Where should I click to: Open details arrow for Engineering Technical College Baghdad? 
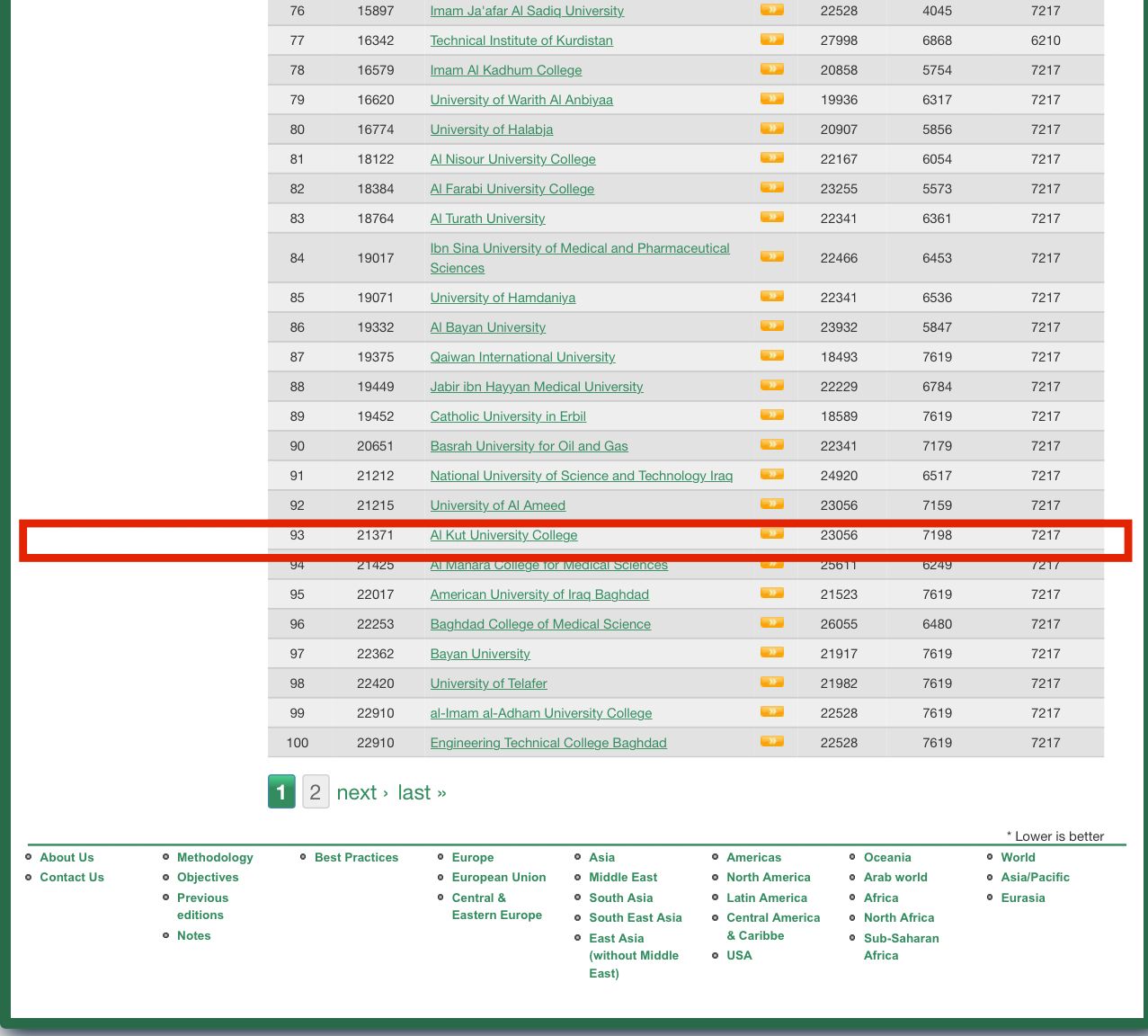(x=771, y=742)
